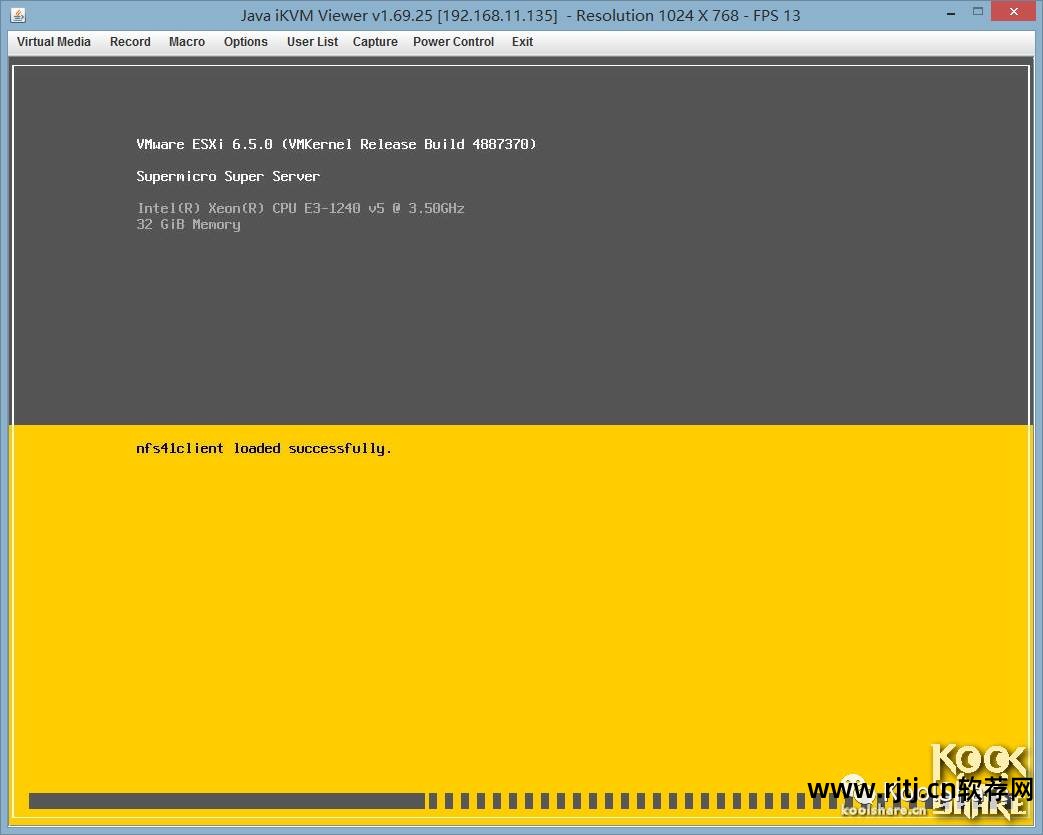The width and height of the screenshot is (1043, 835).
Task: Click the Intel Xeon CPU E3-1240 line
Action: click(300, 208)
